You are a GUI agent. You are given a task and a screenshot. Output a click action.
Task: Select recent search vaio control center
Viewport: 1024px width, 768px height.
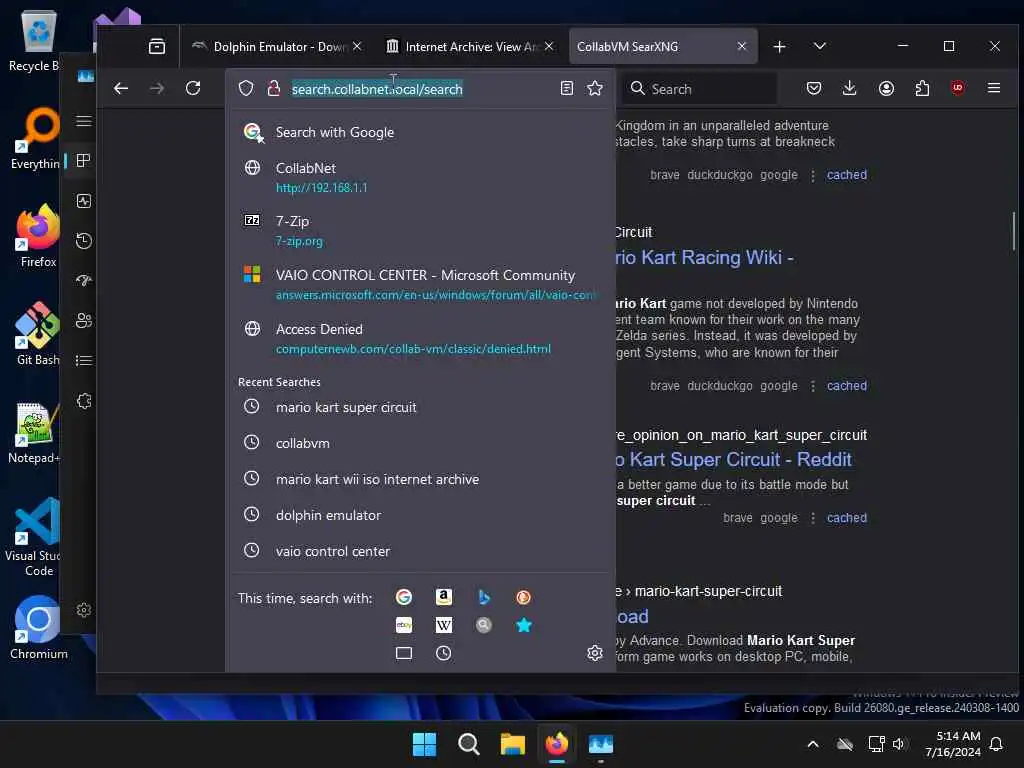(420, 551)
